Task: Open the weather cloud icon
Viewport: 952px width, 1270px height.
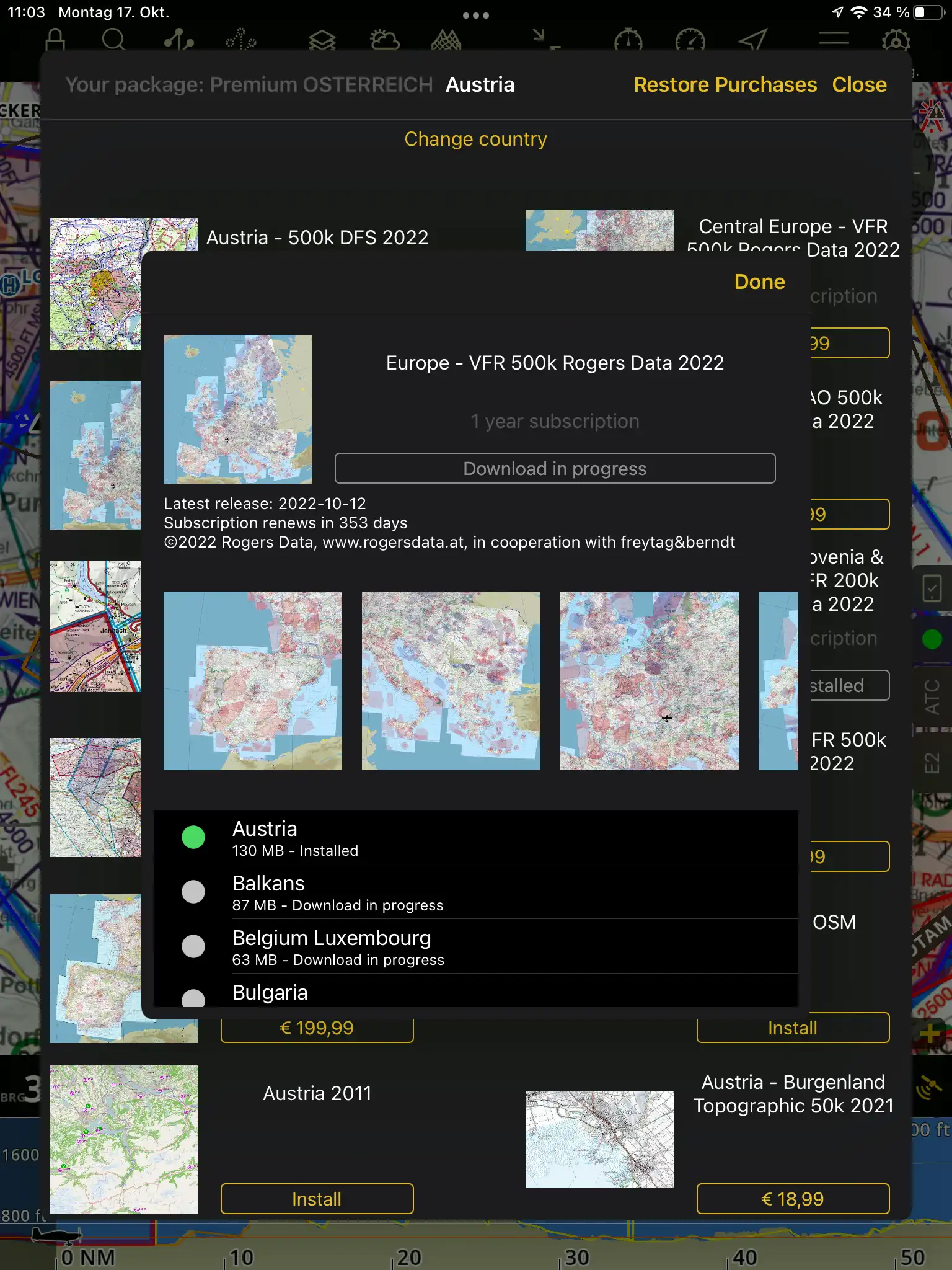Action: click(x=384, y=41)
